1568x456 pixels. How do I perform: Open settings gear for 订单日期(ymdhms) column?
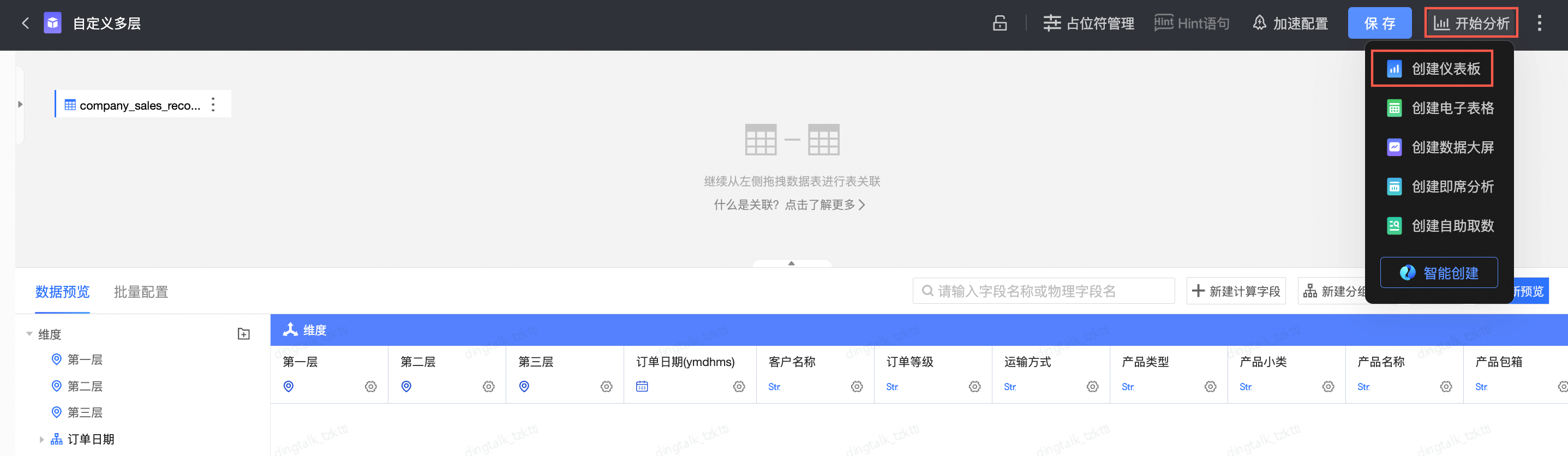[739, 387]
